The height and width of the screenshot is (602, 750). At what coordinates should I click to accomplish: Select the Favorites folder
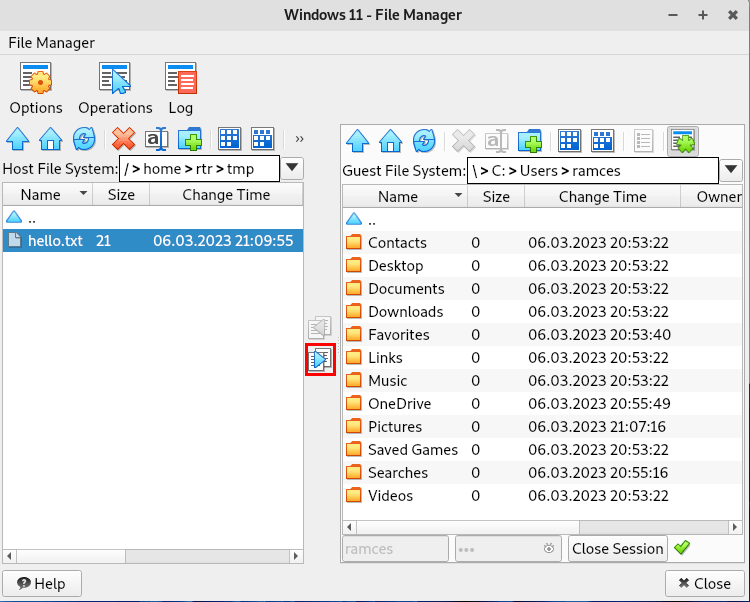click(x=542, y=334)
